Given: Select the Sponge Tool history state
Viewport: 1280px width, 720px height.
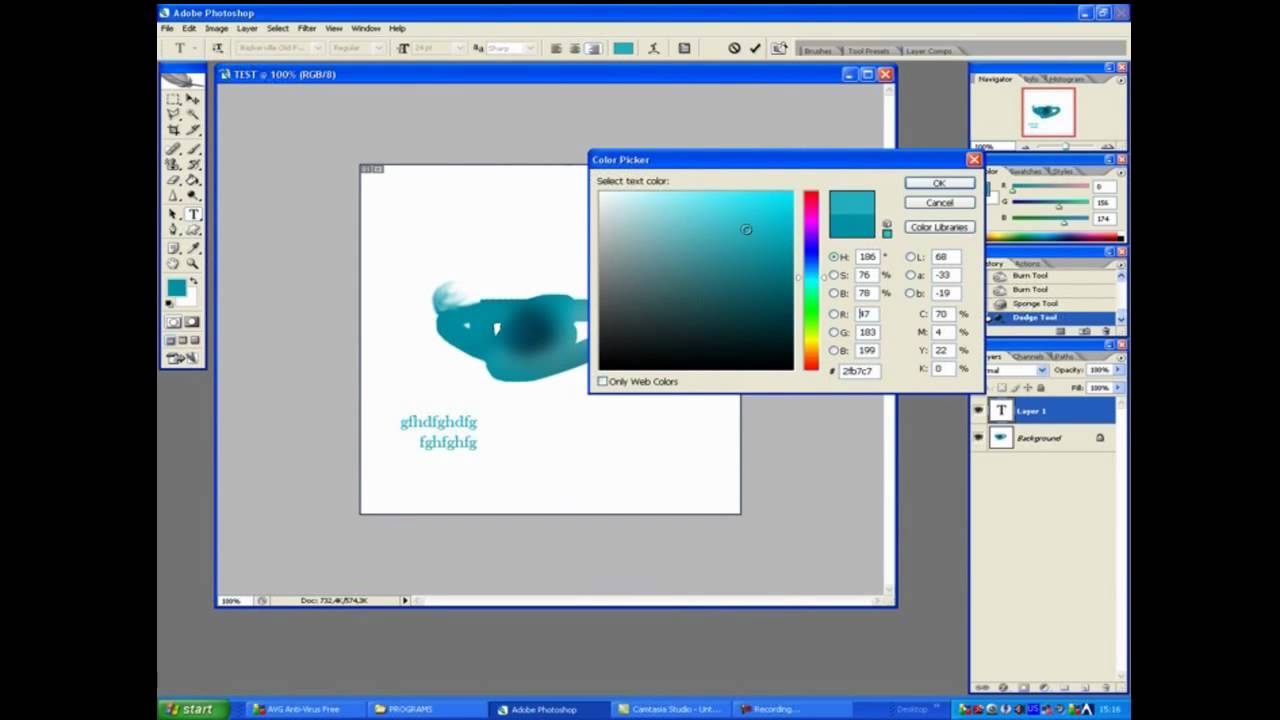Looking at the screenshot, I should click(1034, 303).
